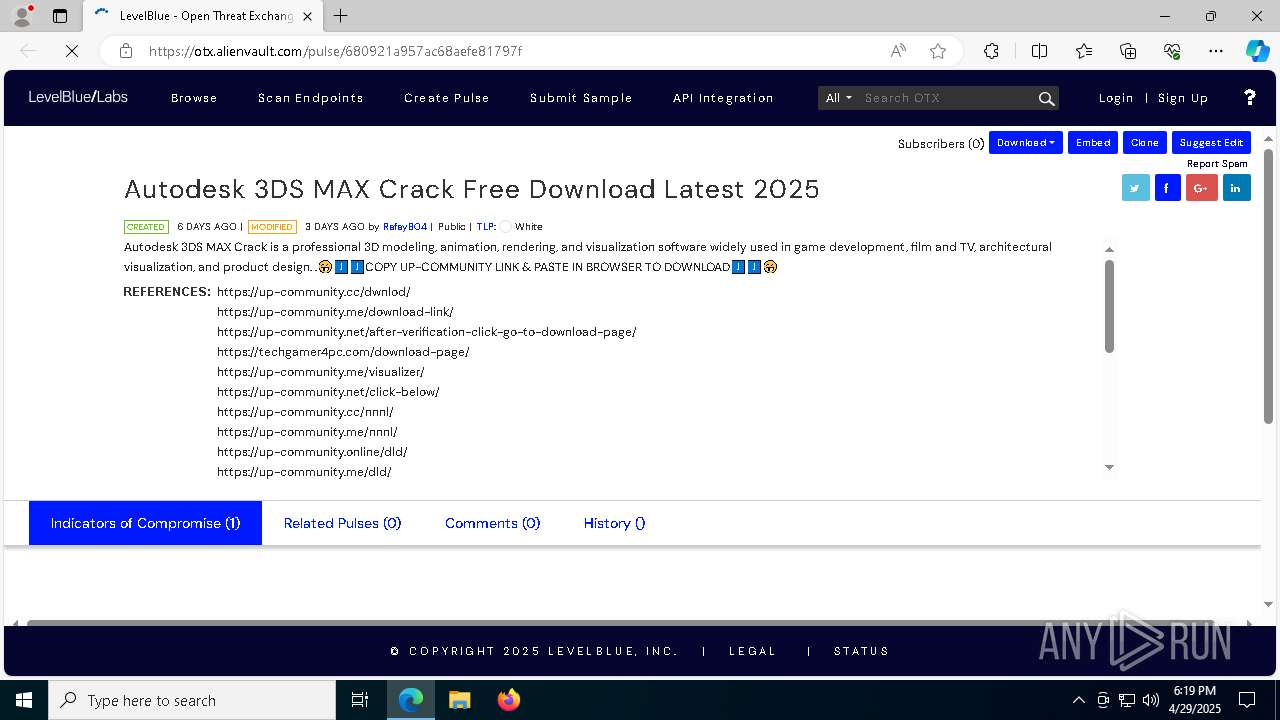
Task: Close the LevelBlue OTX tab
Action: pyautogui.click(x=307, y=16)
